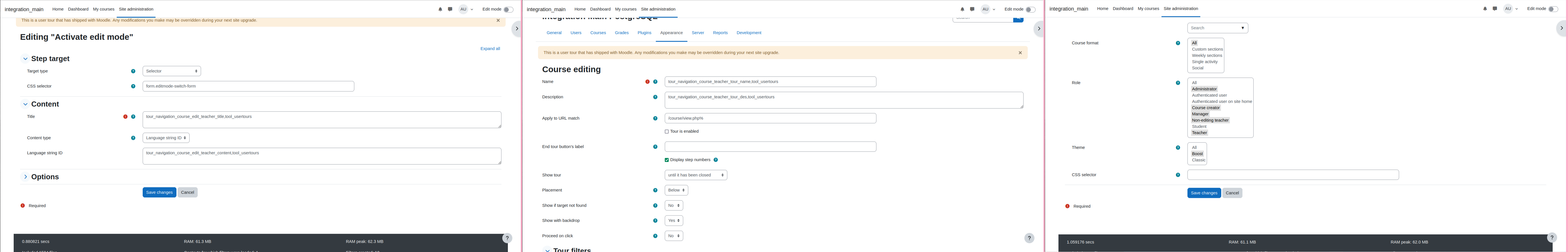Switch to the General admin tab

[x=554, y=33]
